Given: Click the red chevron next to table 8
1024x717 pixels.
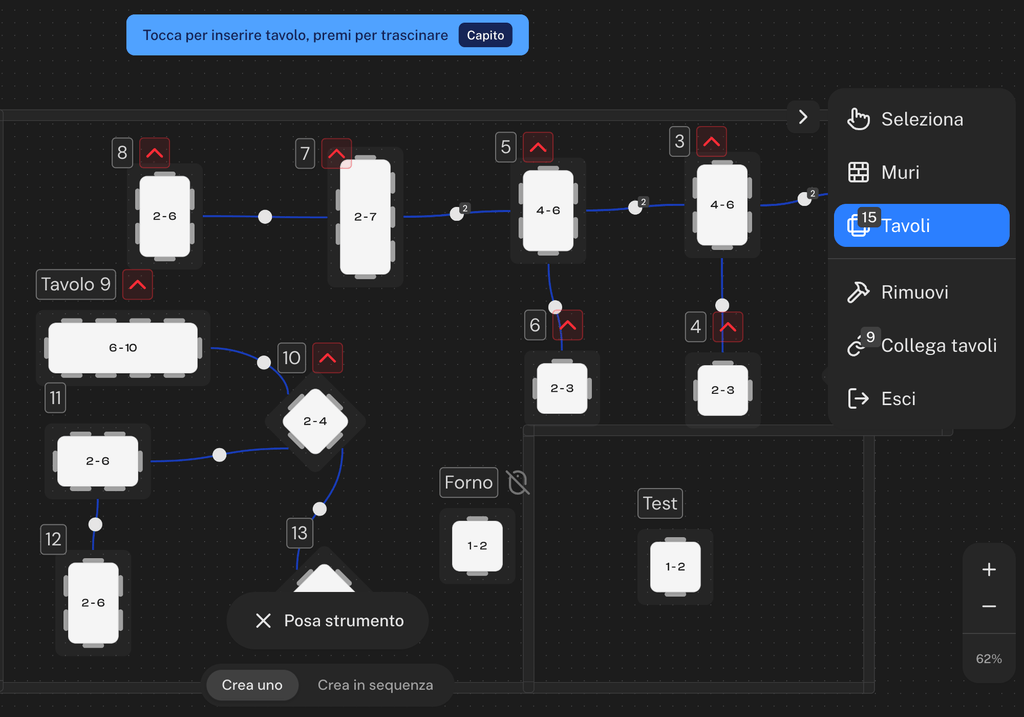Looking at the screenshot, I should [x=155, y=153].
